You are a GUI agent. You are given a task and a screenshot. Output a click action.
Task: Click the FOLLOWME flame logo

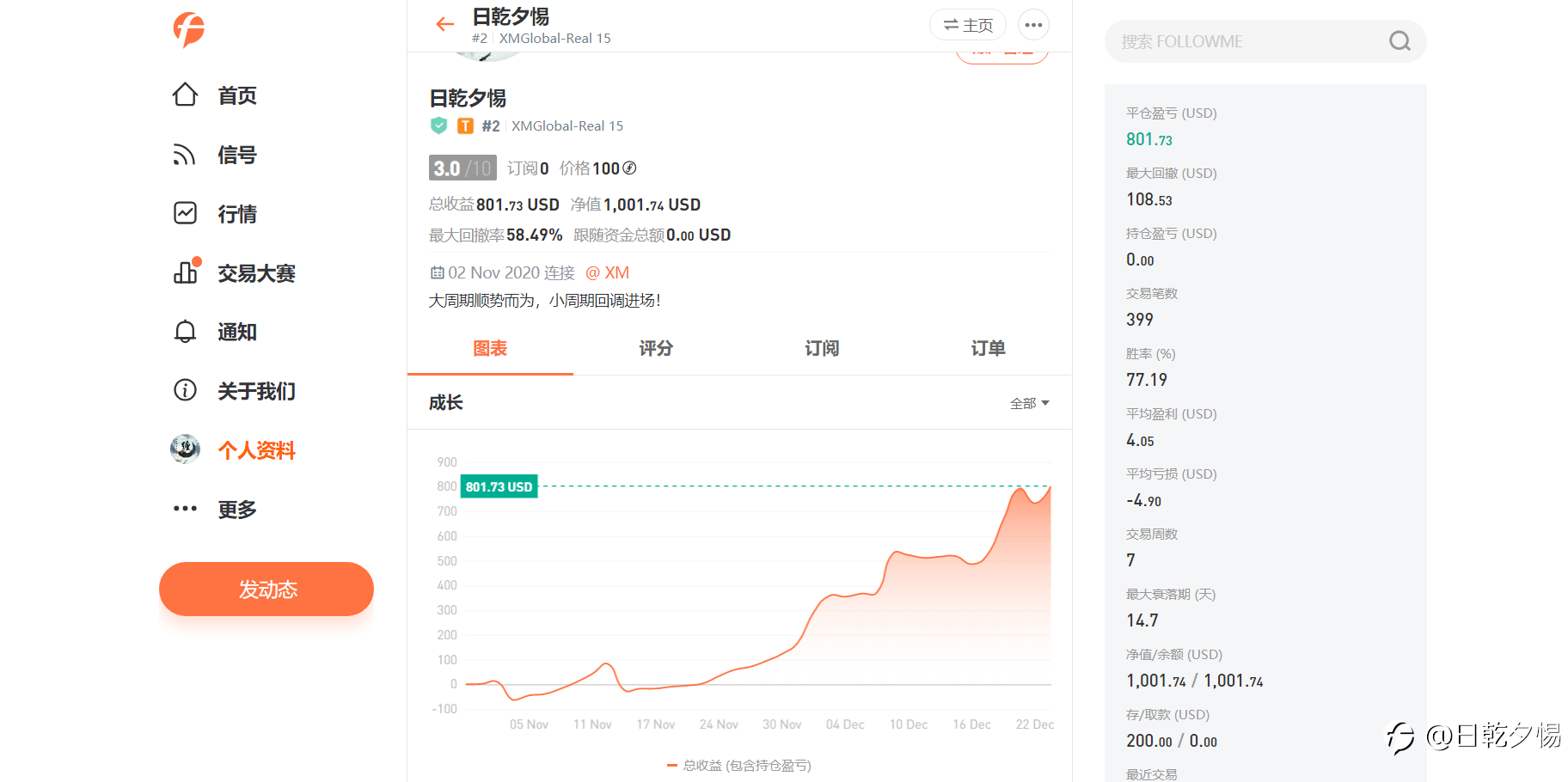point(189,30)
